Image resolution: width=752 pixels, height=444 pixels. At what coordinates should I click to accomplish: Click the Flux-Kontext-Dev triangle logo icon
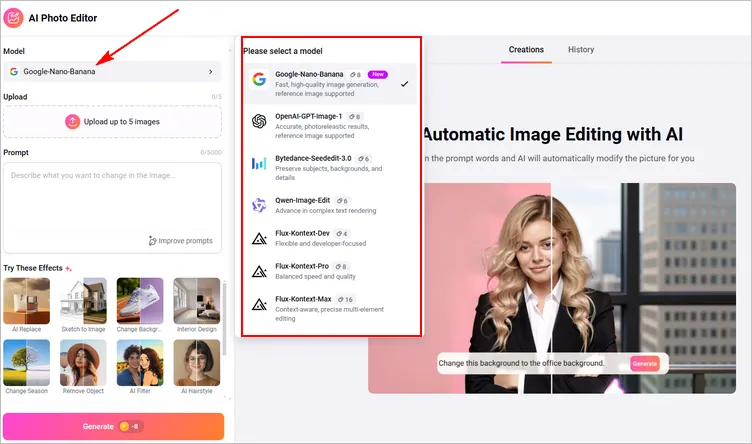tap(259, 238)
